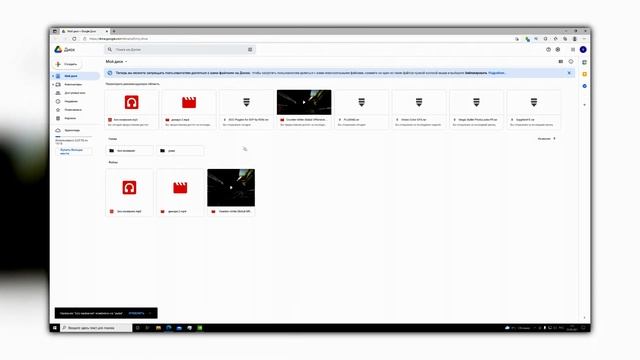The image size is (640, 360).
Task: Expand Computers tree arrow in sidebar
Action: pyautogui.click(x=53, y=84)
